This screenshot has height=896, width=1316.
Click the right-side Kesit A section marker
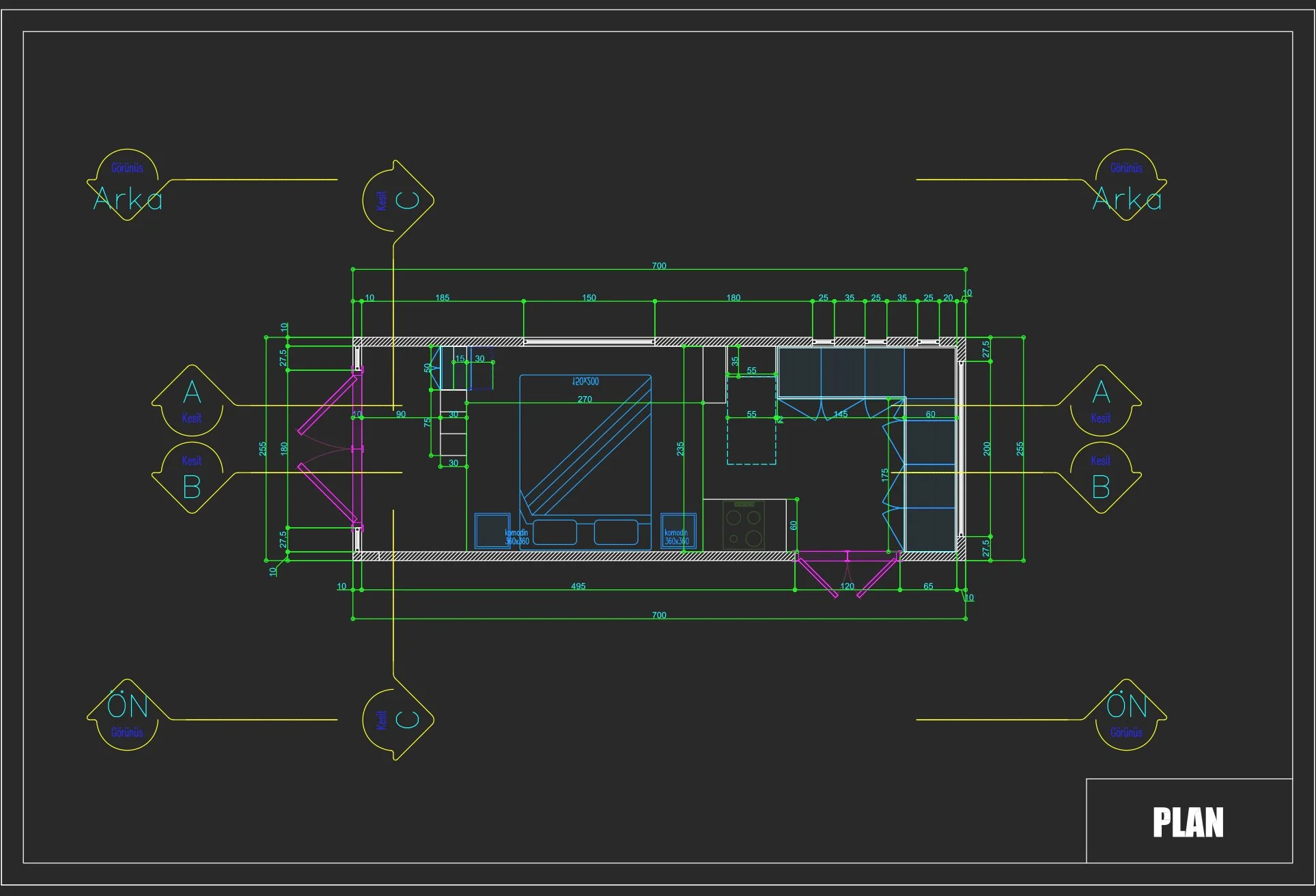coord(1100,401)
